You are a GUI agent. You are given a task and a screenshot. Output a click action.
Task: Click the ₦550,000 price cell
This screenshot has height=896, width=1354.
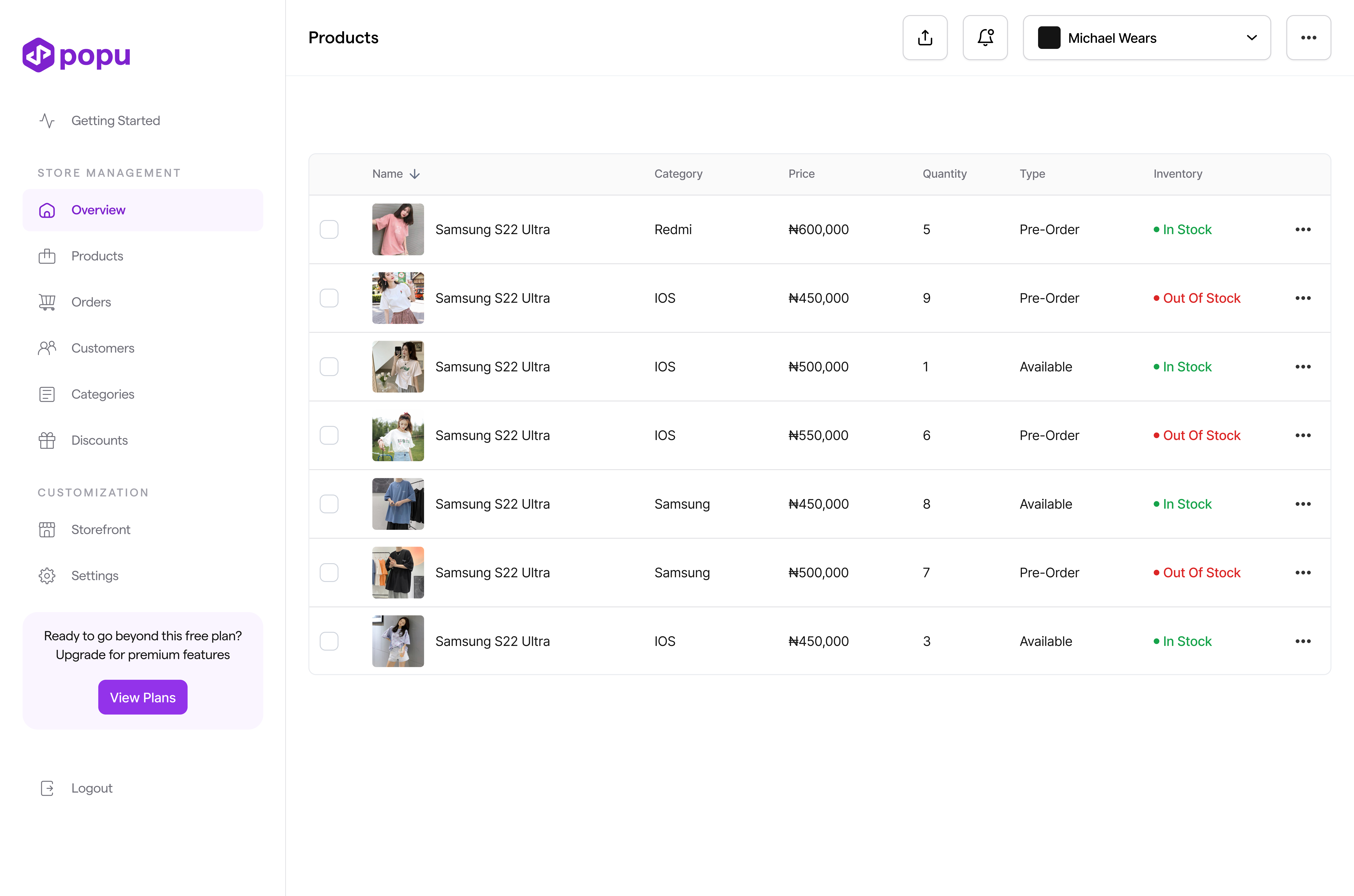pos(819,435)
